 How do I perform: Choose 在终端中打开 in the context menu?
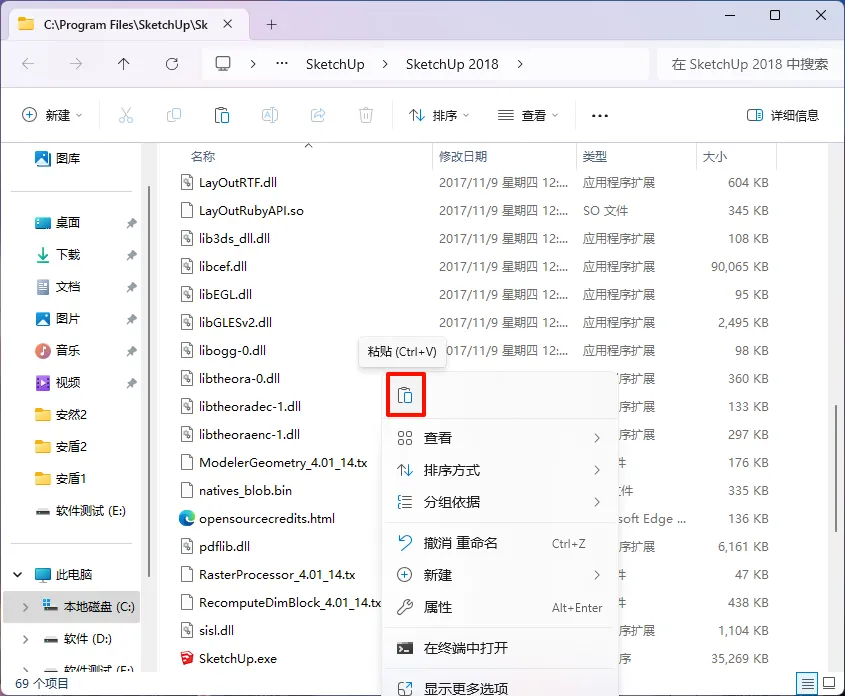coord(500,648)
